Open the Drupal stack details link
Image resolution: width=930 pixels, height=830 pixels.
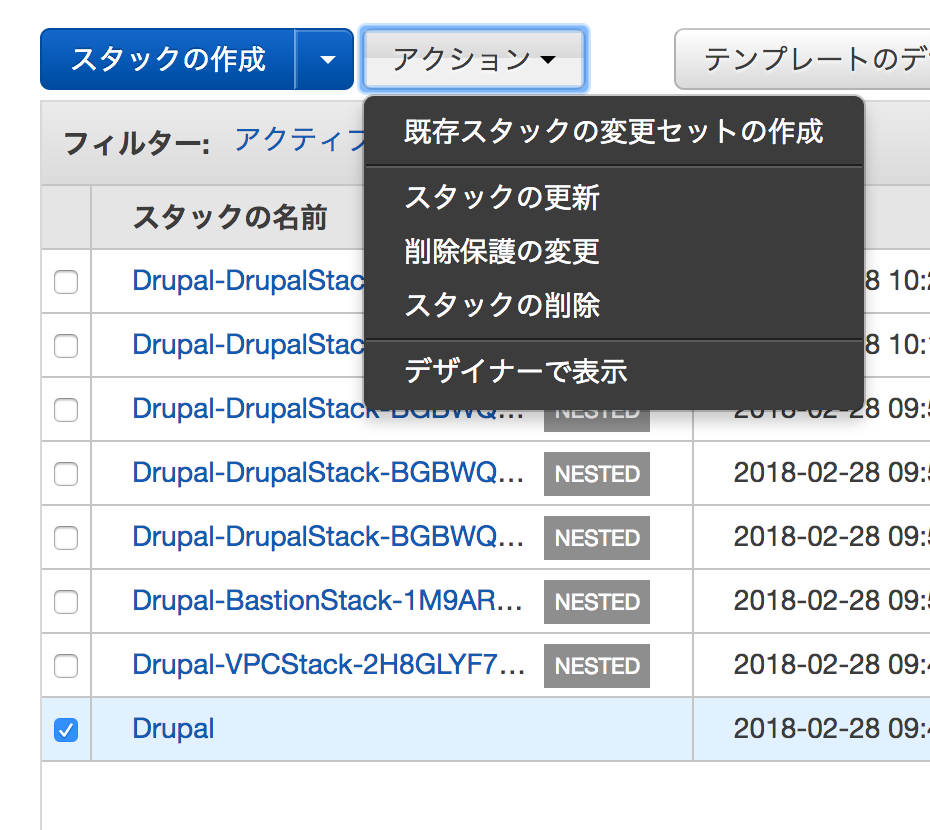tap(172, 729)
